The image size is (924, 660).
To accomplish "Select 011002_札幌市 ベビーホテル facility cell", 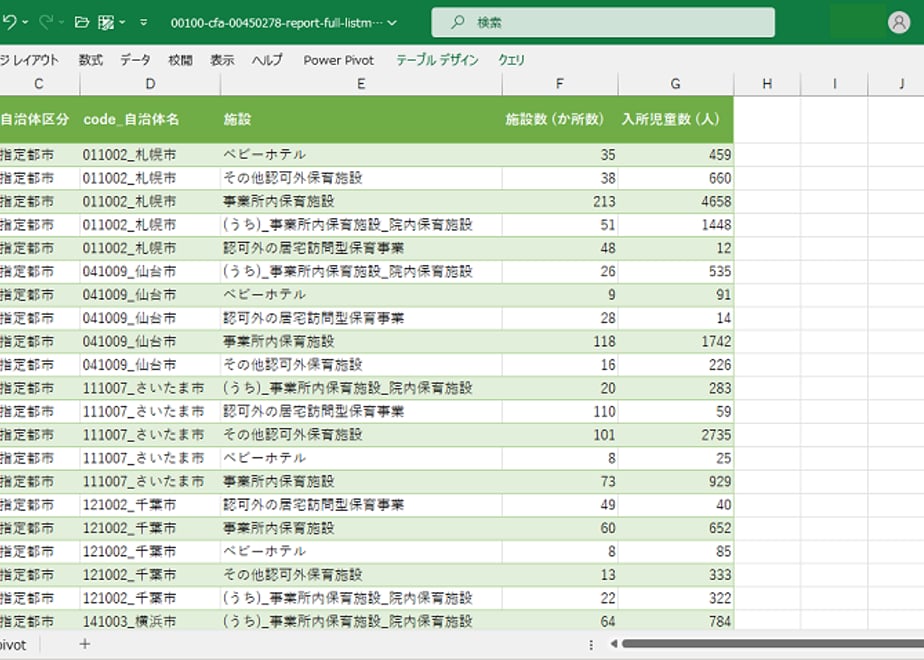I will (361, 154).
